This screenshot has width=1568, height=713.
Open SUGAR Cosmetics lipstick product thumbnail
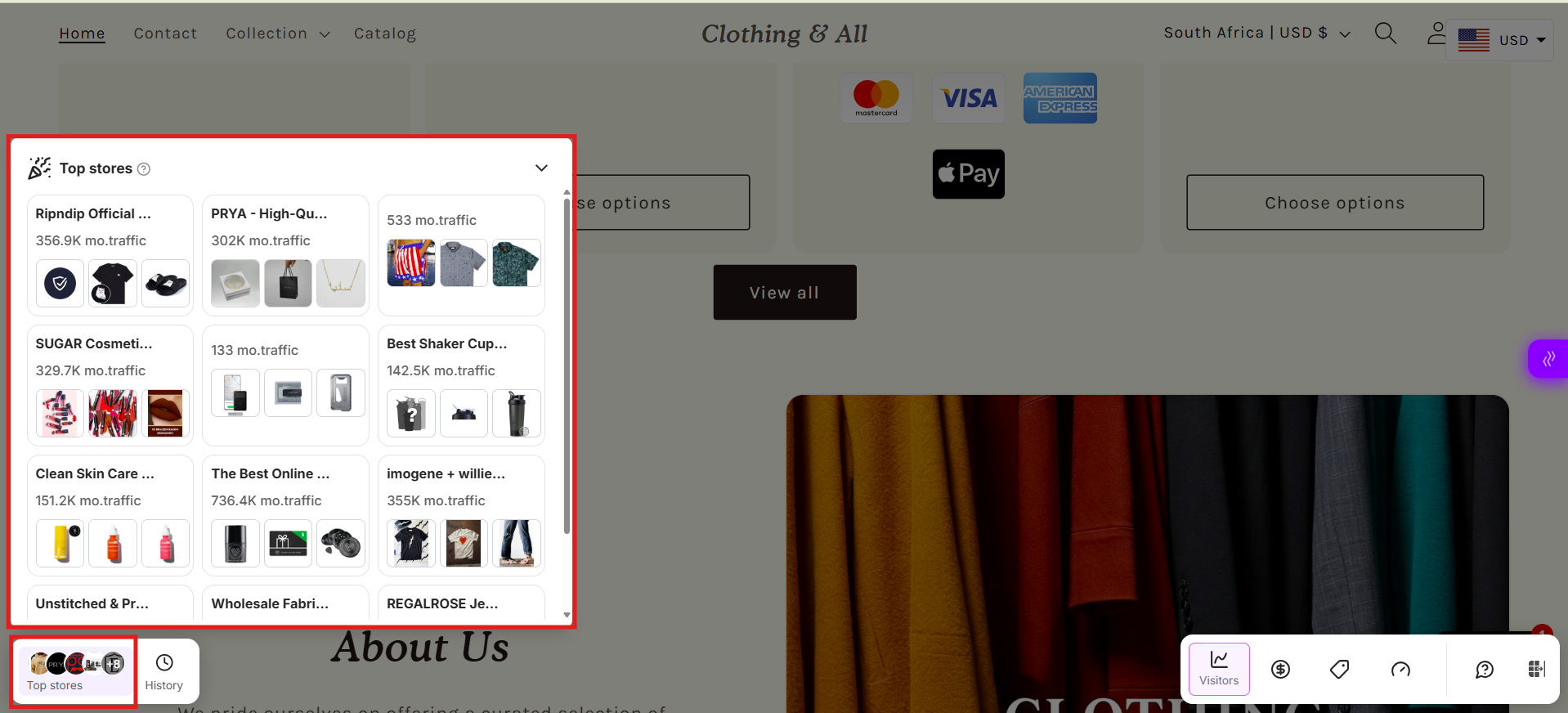(x=60, y=413)
